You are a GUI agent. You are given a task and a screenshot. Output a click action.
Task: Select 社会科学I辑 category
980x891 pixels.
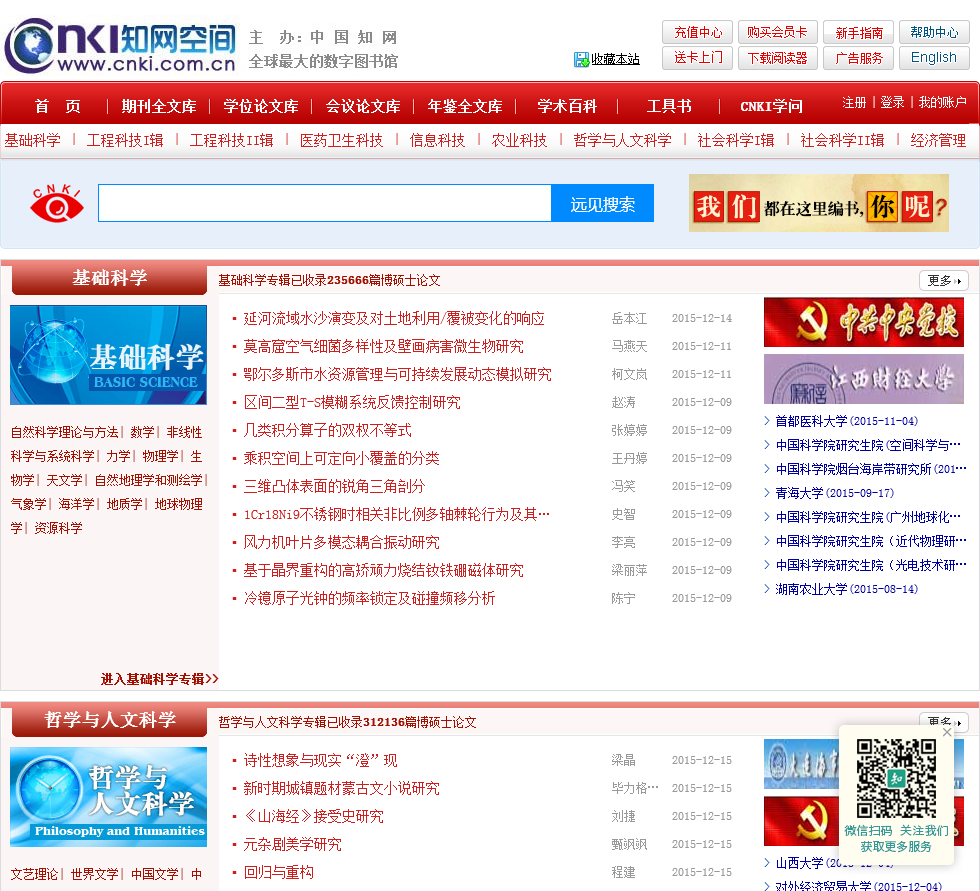pyautogui.click(x=736, y=141)
